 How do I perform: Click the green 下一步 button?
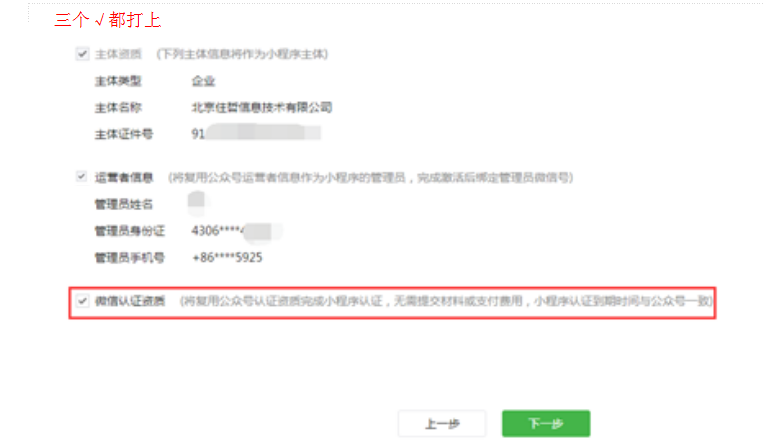[x=546, y=424]
